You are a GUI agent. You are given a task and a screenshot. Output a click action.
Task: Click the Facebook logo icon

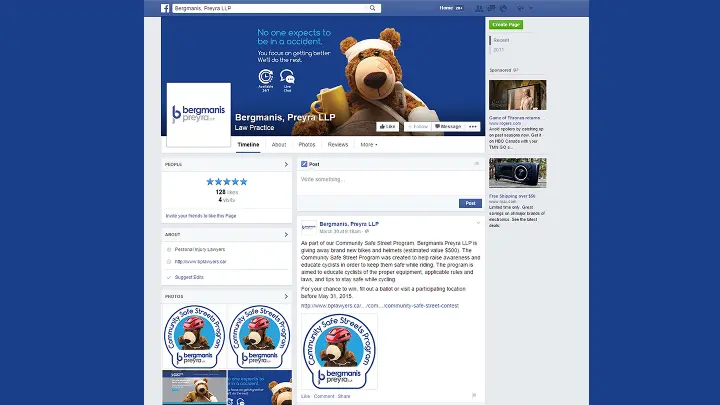[165, 8]
